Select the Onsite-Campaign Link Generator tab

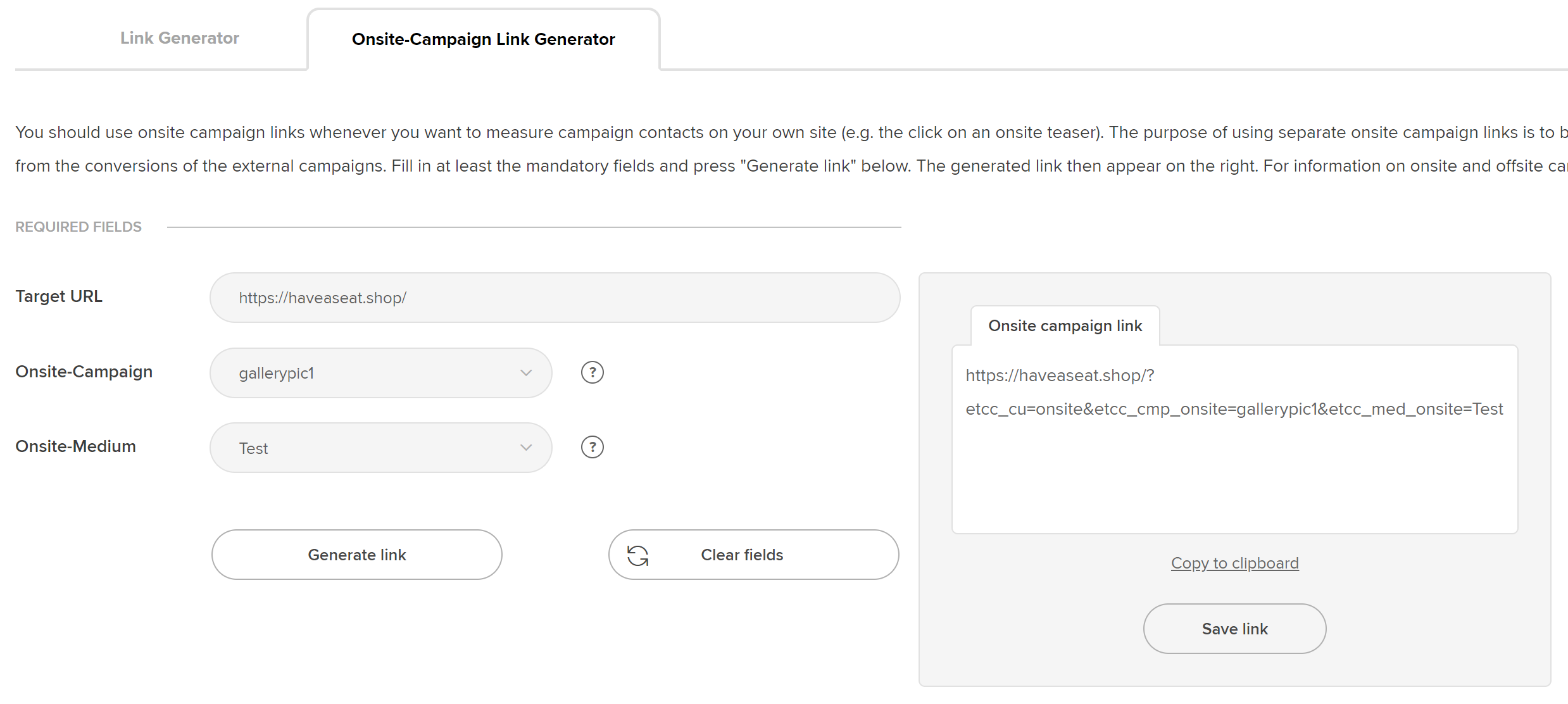point(484,39)
